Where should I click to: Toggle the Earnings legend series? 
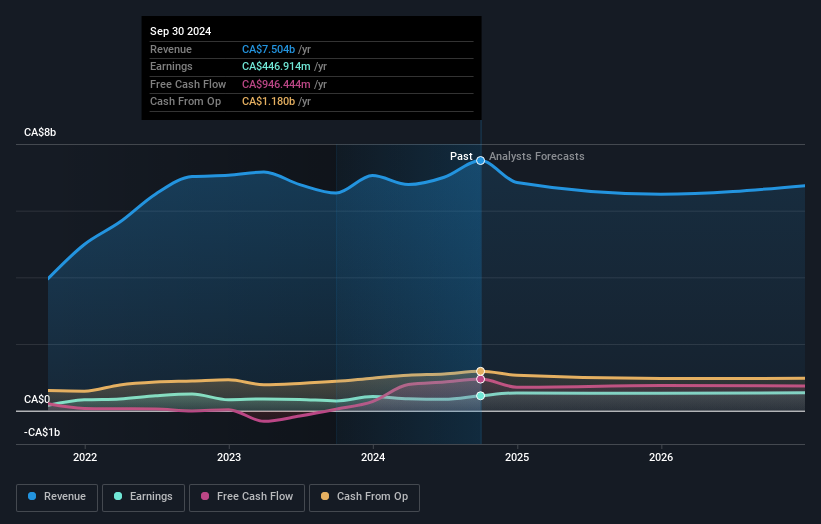143,497
